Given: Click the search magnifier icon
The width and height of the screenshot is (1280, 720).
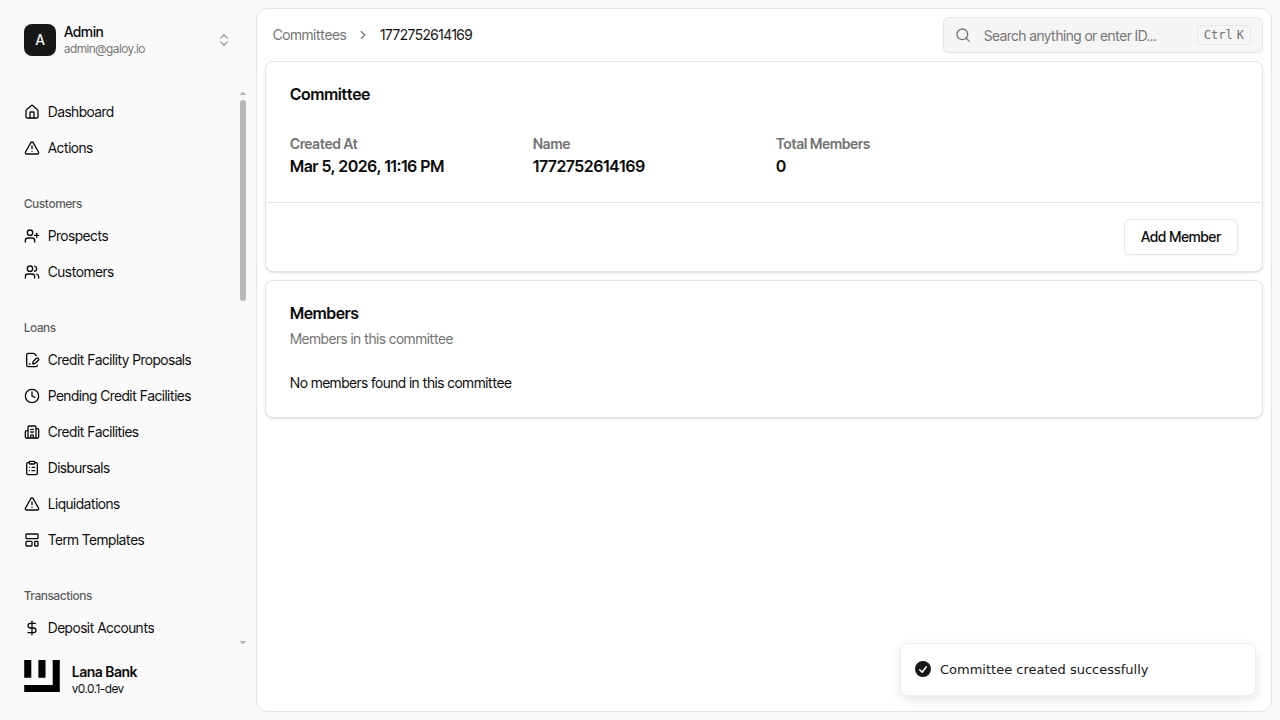Looking at the screenshot, I should coord(963,35).
